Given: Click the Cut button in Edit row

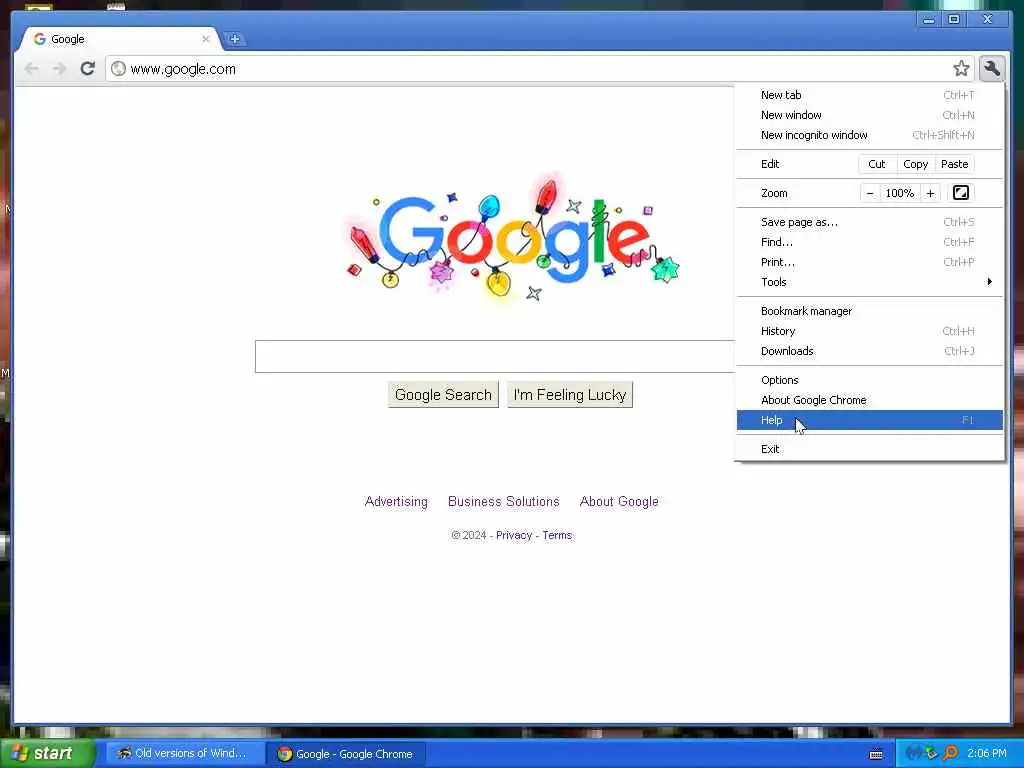Looking at the screenshot, I should 876,164.
